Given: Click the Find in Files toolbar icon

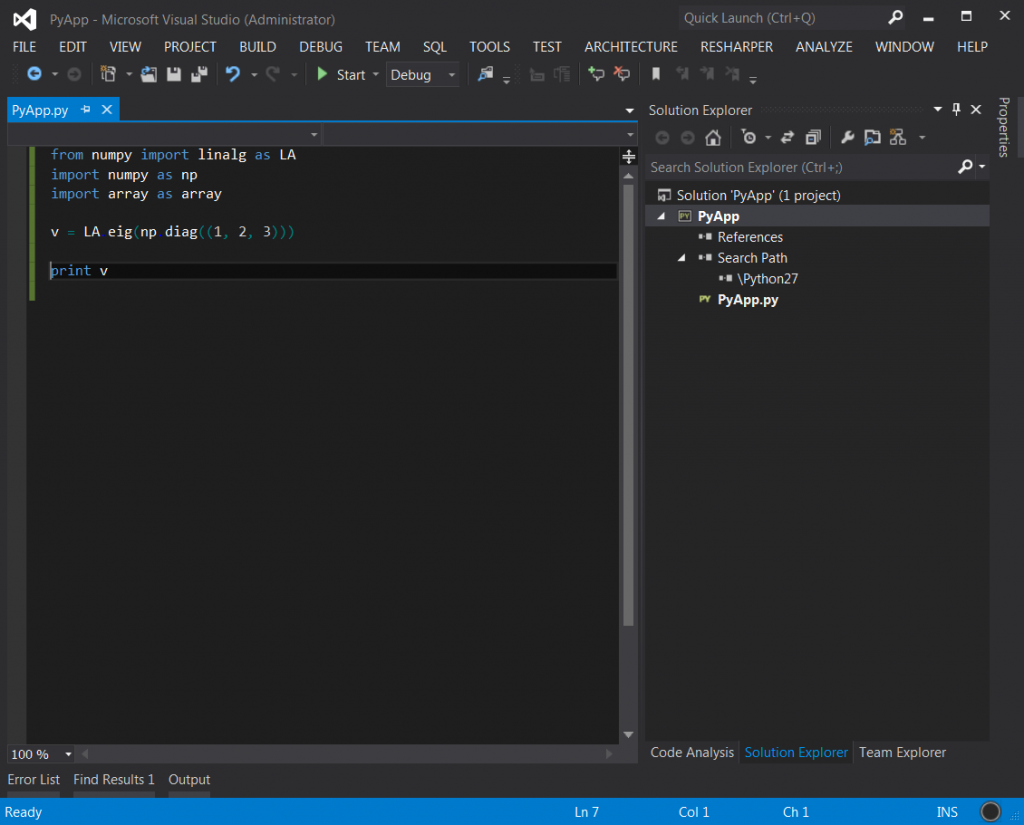Looking at the screenshot, I should 485,74.
